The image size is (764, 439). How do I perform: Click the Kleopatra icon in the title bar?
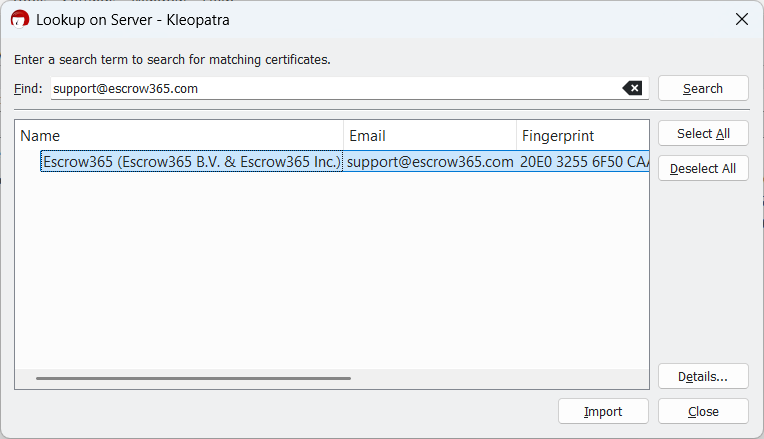pos(19,19)
